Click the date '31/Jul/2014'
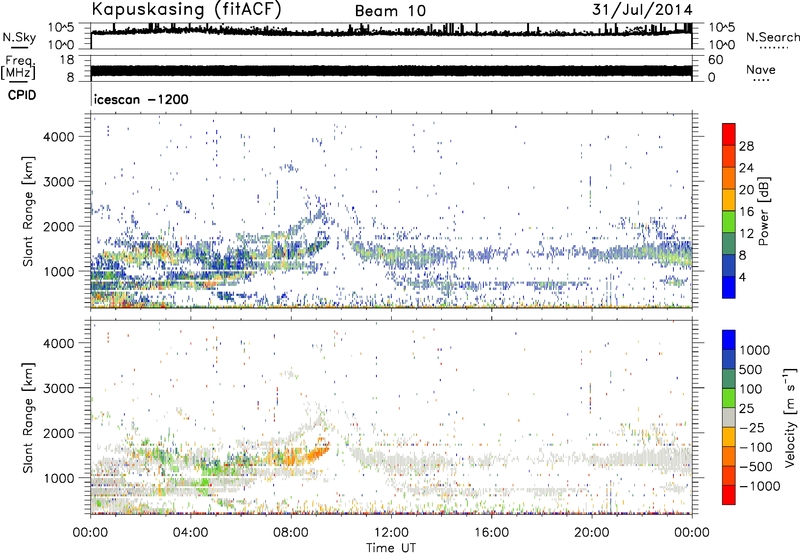The image size is (800, 554). (642, 10)
